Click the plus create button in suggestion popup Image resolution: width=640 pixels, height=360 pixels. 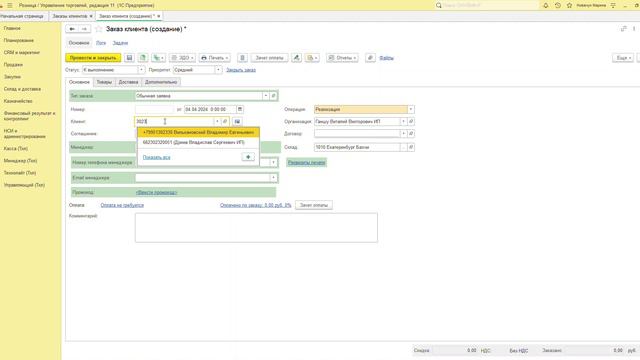(x=248, y=157)
